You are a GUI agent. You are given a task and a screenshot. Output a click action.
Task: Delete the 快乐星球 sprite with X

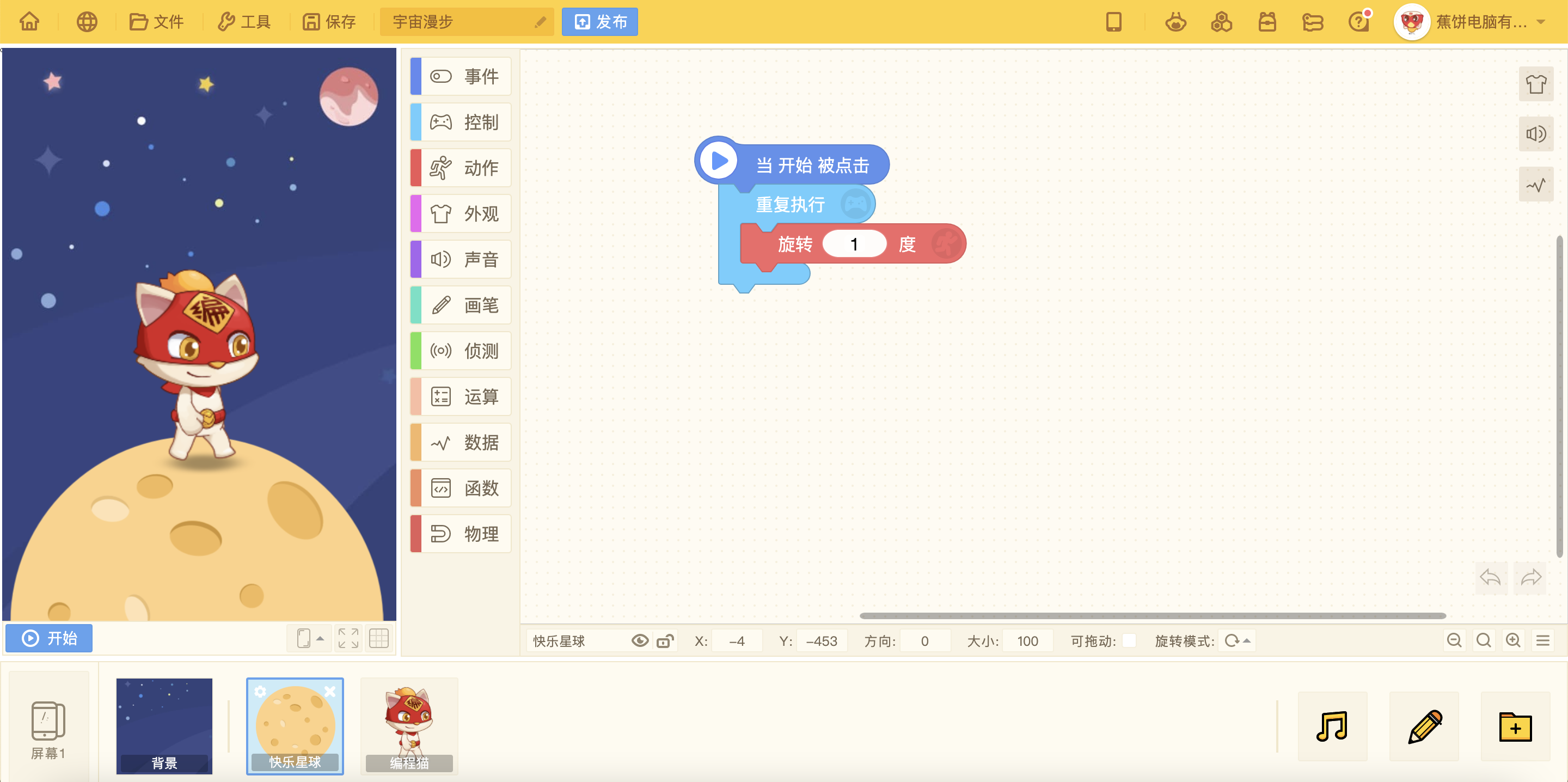tap(330, 691)
